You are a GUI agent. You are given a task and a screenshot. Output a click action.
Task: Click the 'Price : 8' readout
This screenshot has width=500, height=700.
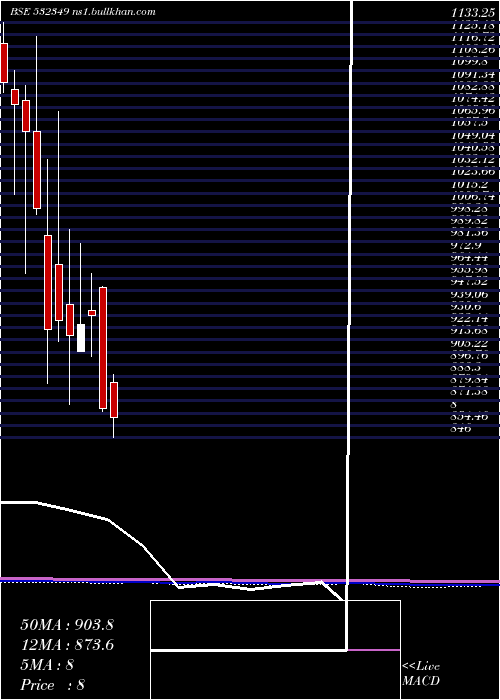coord(53,685)
